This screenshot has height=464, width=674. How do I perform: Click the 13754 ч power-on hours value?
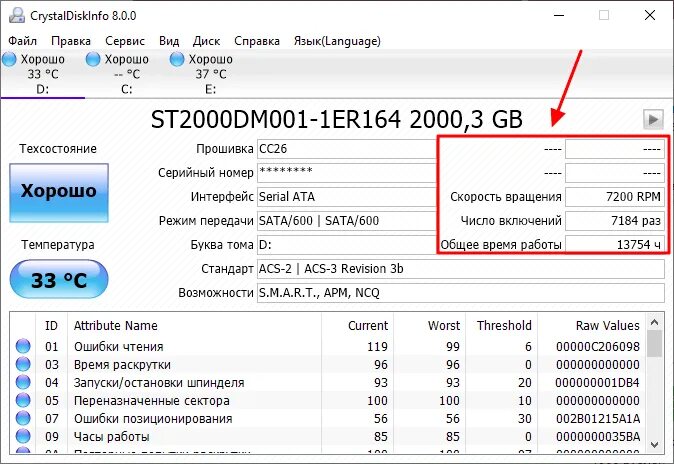(615, 244)
